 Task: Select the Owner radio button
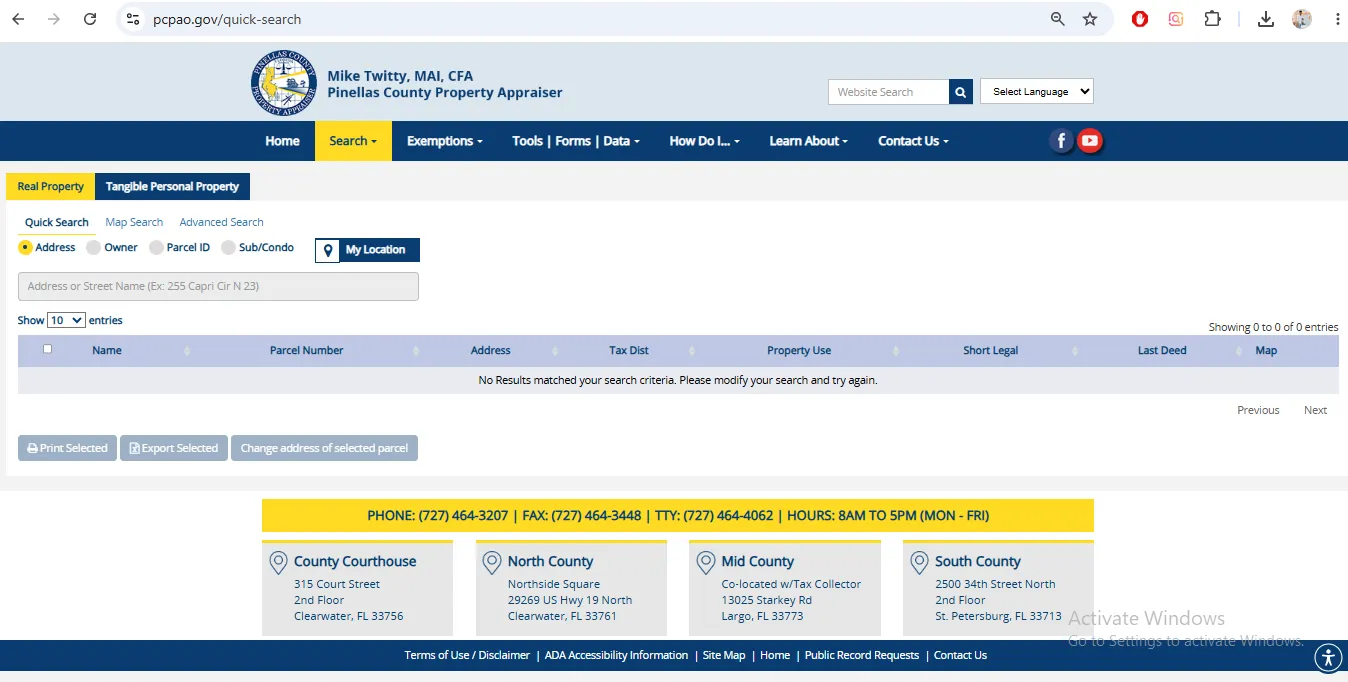(94, 247)
